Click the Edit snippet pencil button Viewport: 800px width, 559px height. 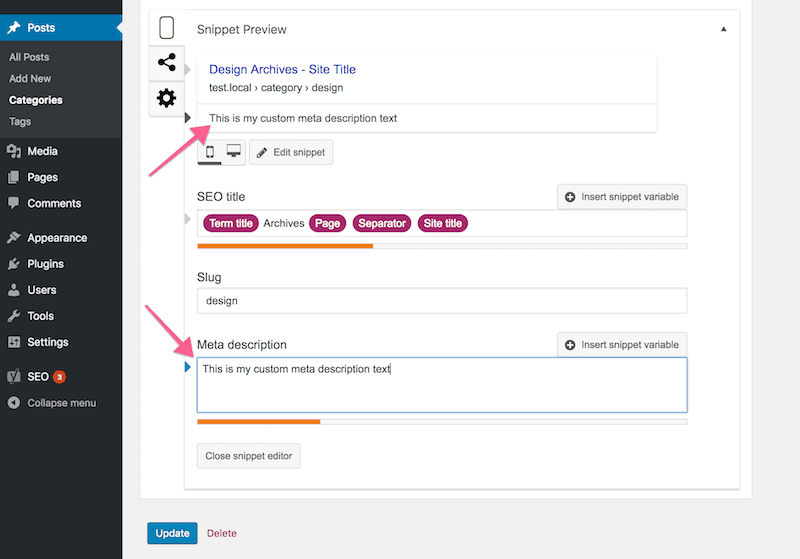coord(291,152)
